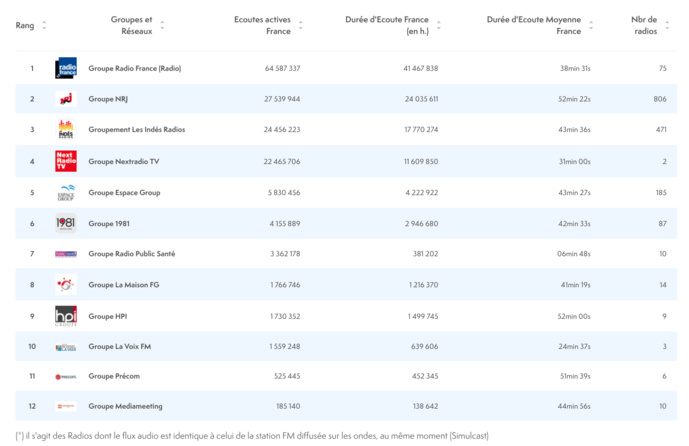Click the Précom logo icon

[x=66, y=377]
